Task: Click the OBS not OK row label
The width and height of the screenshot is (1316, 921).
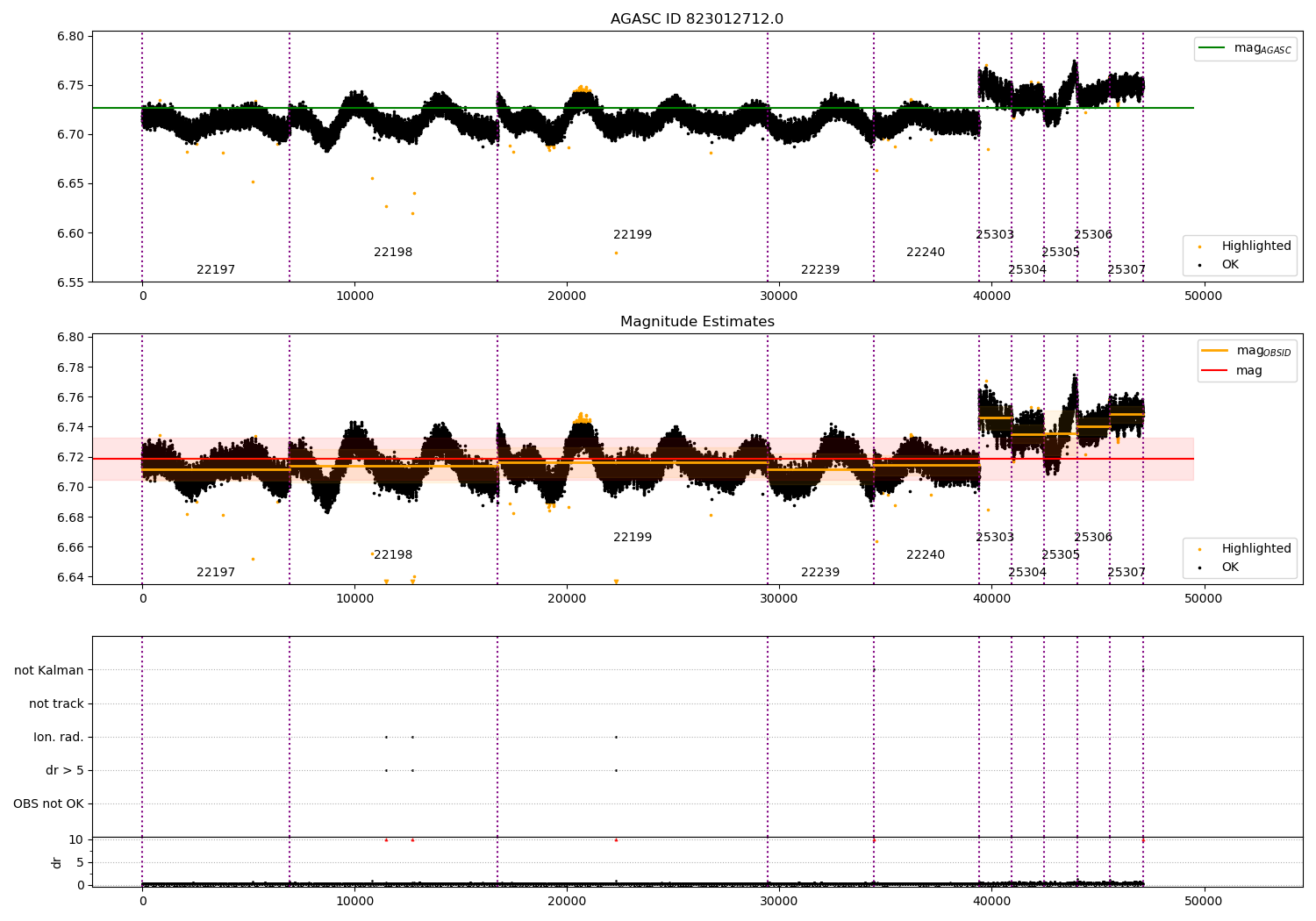Action: (48, 803)
